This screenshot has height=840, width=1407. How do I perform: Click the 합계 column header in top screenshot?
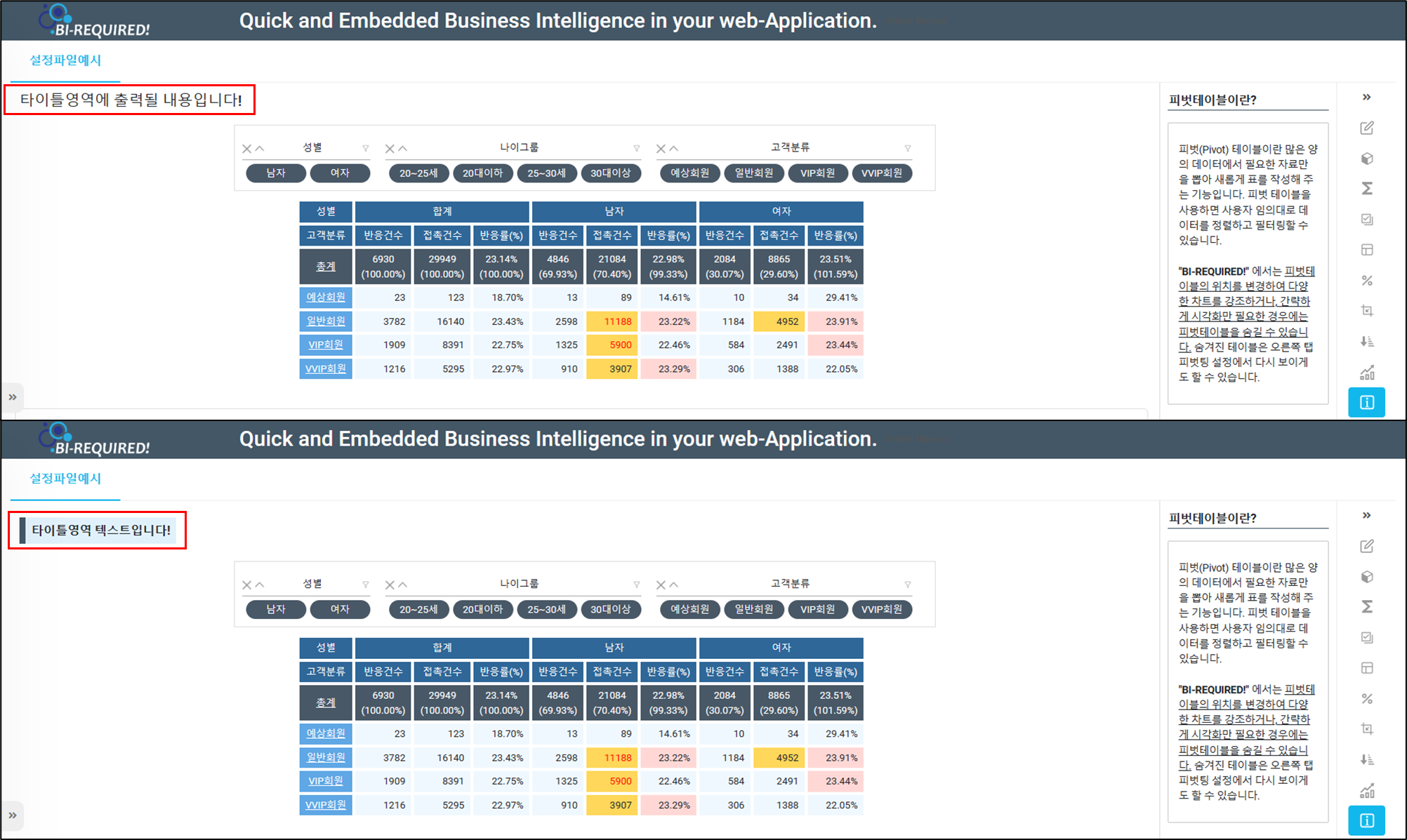442,211
